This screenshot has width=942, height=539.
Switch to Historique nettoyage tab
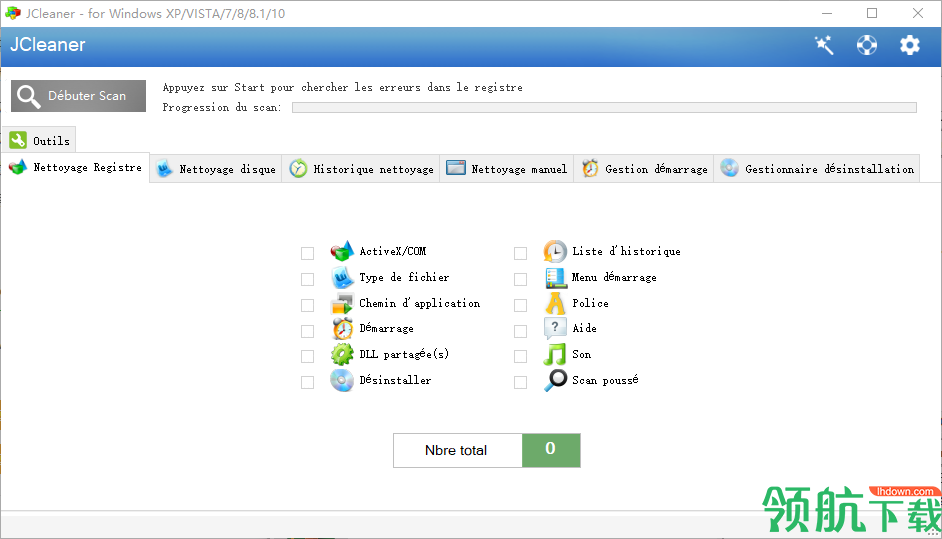(361, 169)
